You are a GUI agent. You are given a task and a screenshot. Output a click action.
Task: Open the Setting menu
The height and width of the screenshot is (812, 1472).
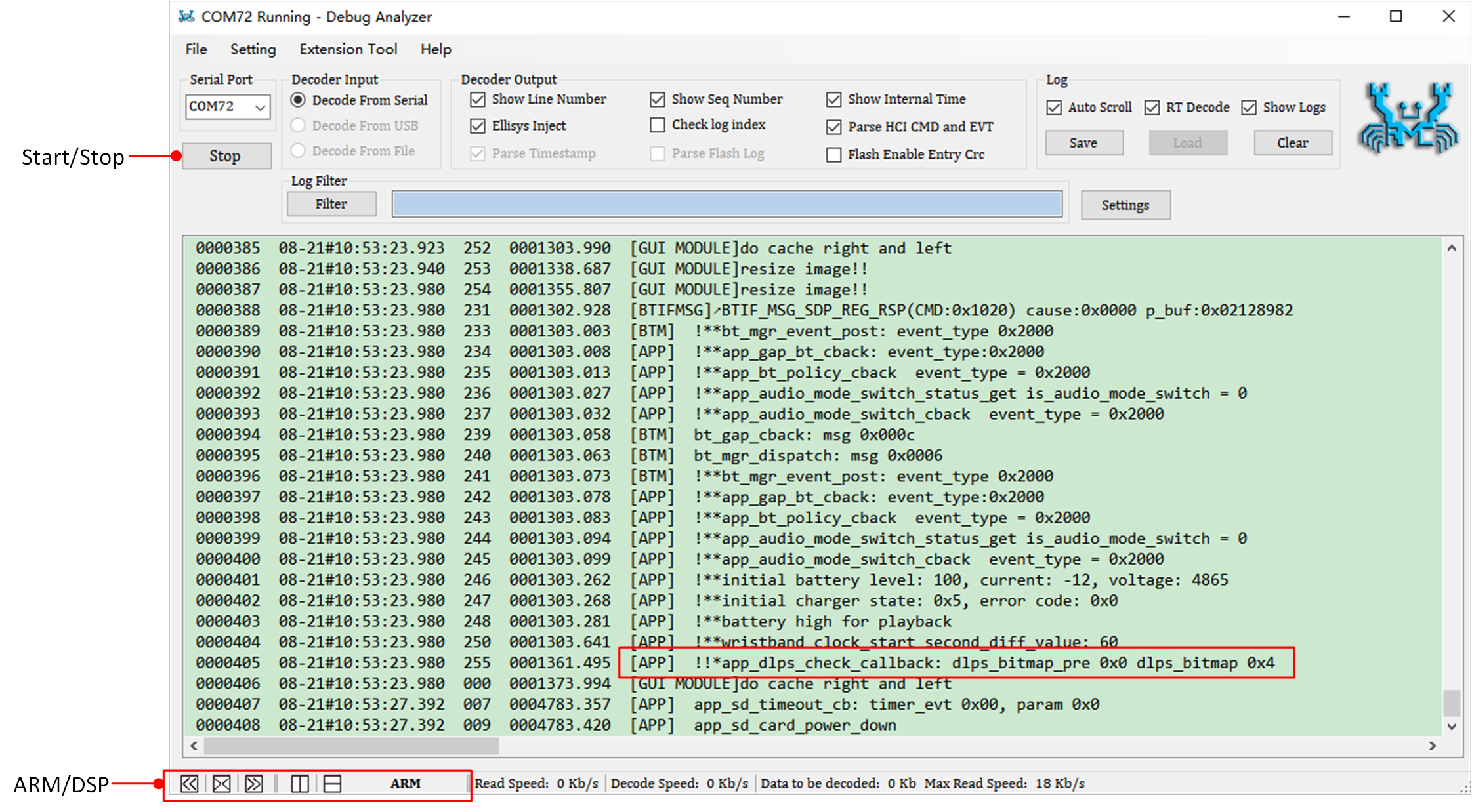(253, 49)
